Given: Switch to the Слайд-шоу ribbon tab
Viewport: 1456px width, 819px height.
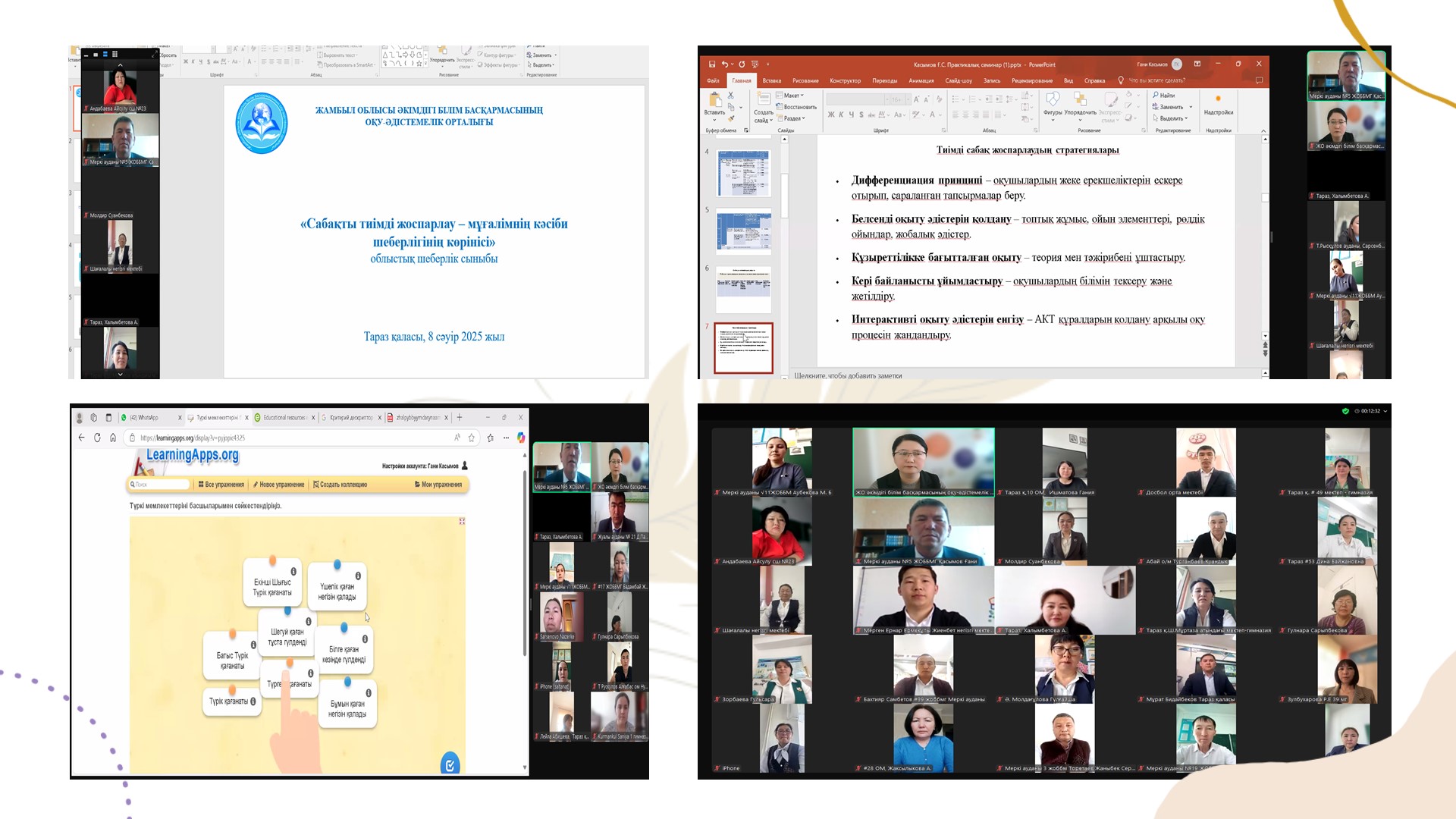Looking at the screenshot, I should pyautogui.click(x=959, y=80).
